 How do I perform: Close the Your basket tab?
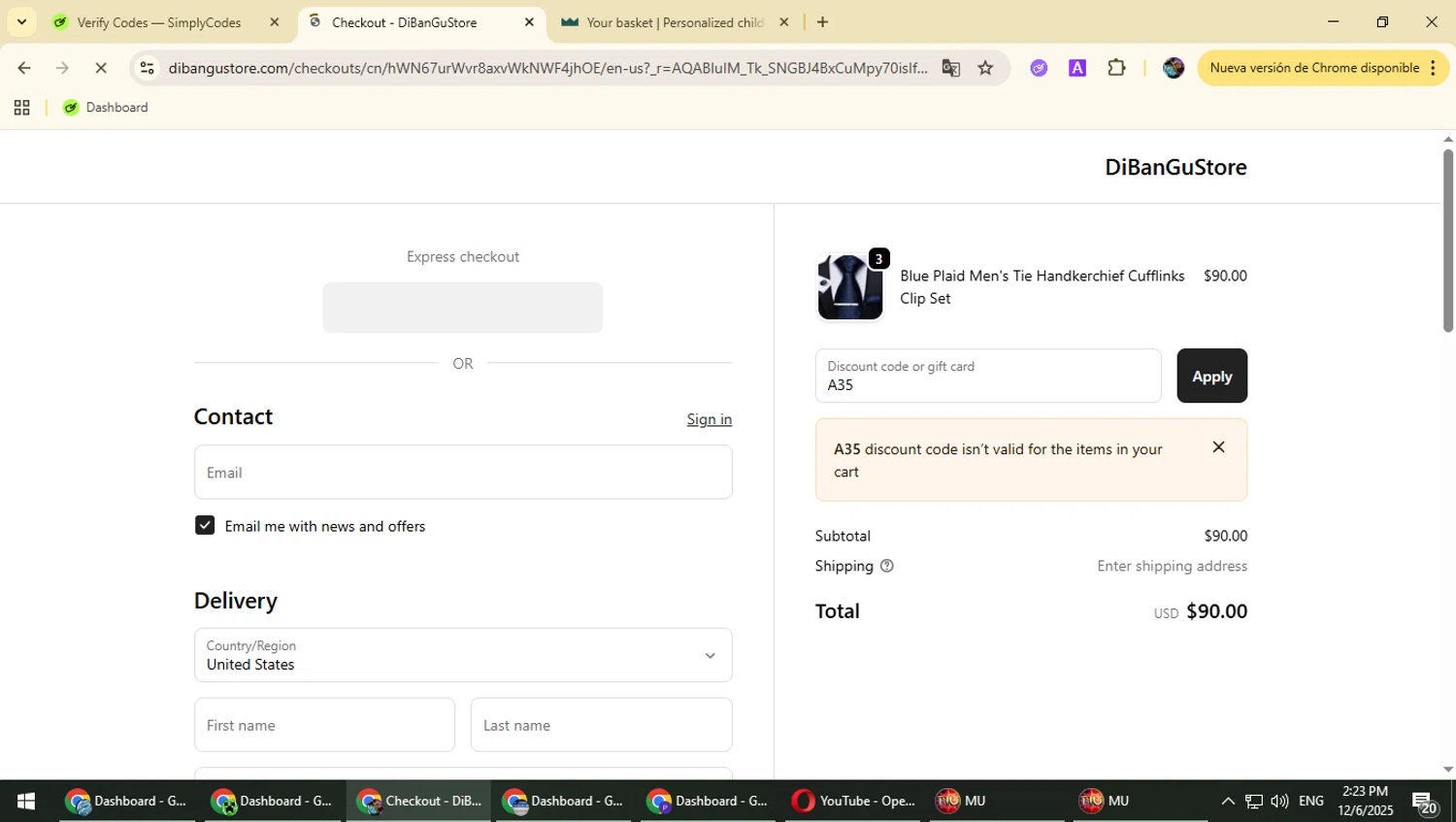coord(784,22)
